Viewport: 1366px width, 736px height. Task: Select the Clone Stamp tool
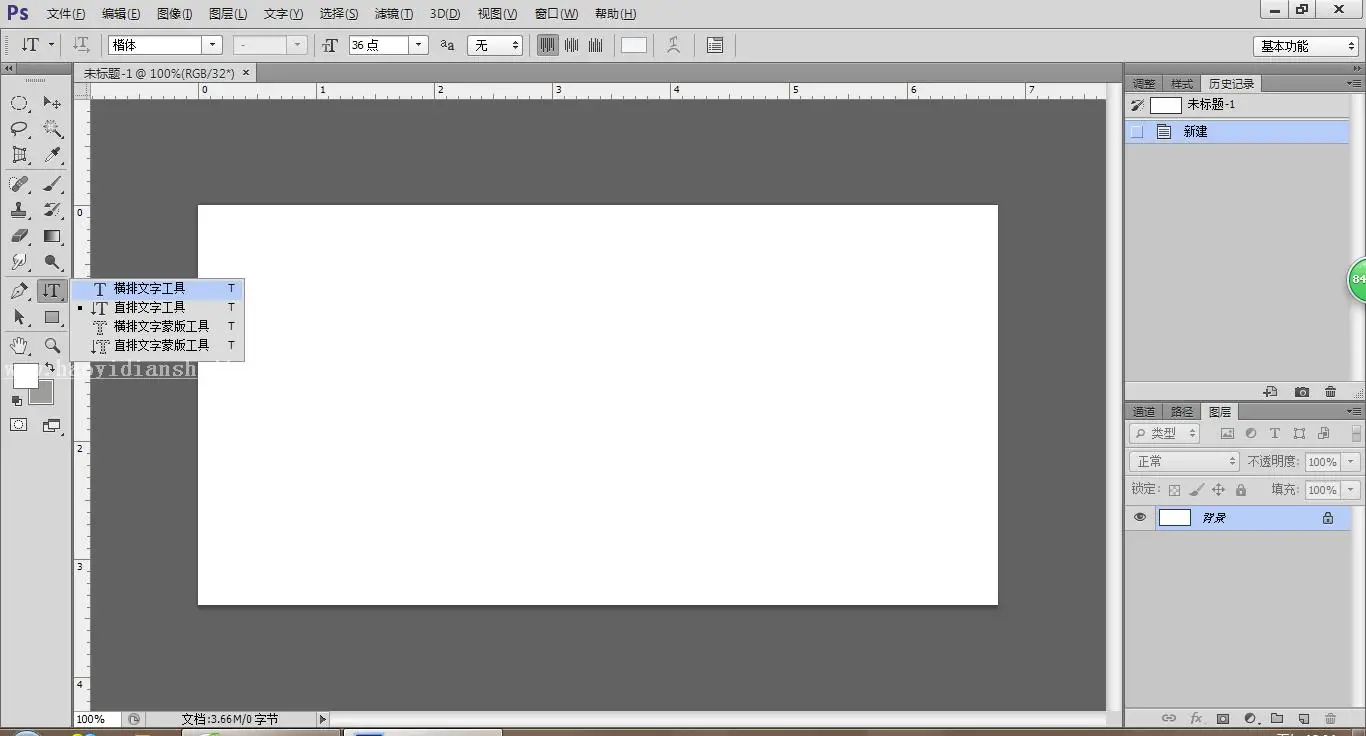(x=19, y=210)
